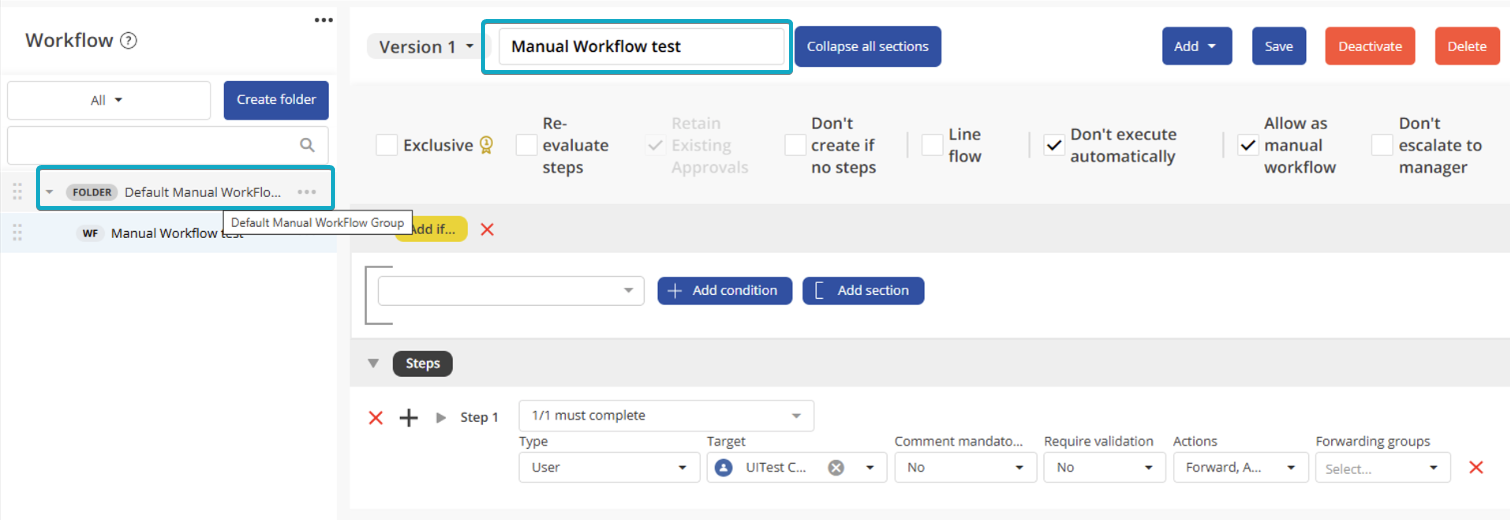
Task: Toggle the Line flow checkbox
Action: [x=932, y=146]
